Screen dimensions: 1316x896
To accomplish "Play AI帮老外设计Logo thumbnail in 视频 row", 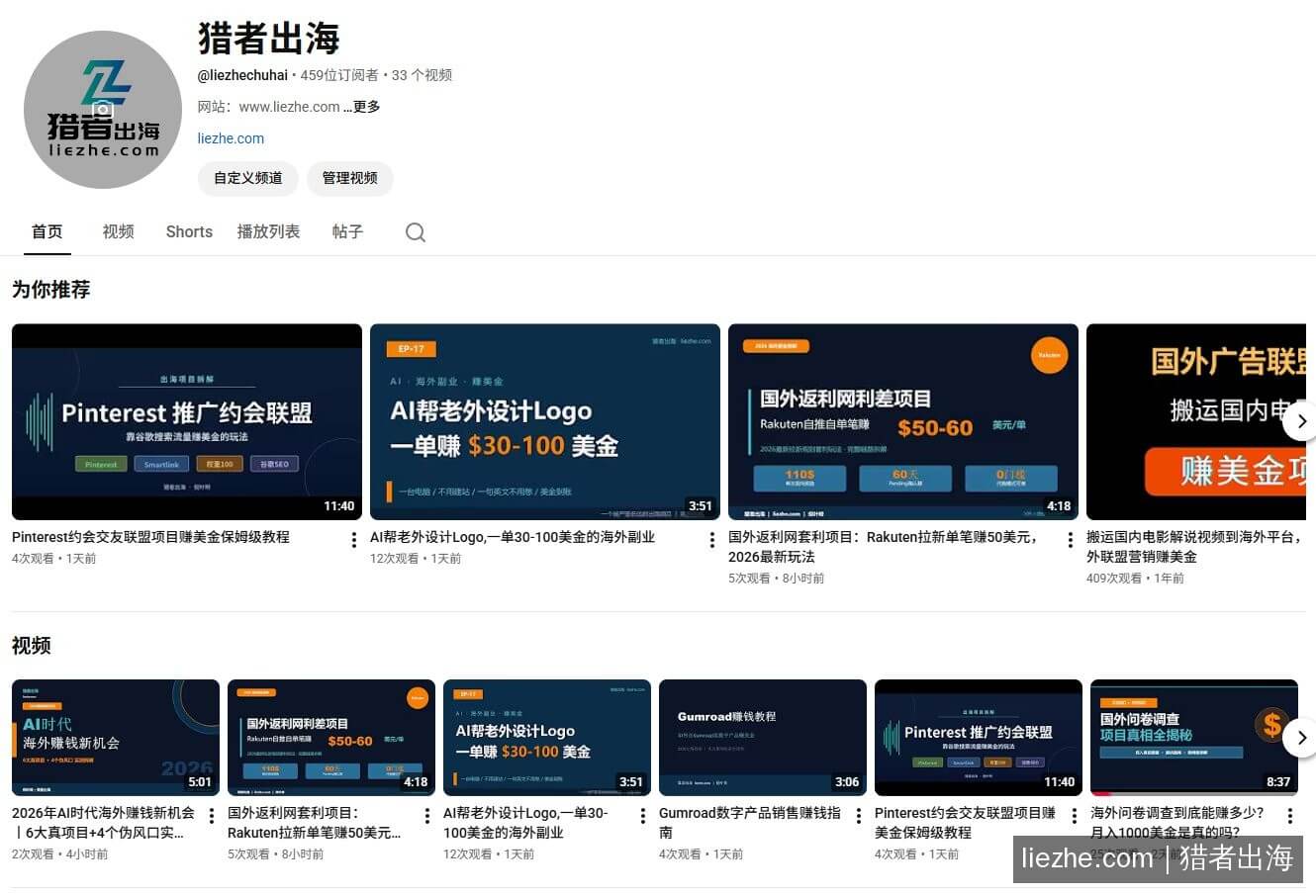I will click(x=547, y=738).
